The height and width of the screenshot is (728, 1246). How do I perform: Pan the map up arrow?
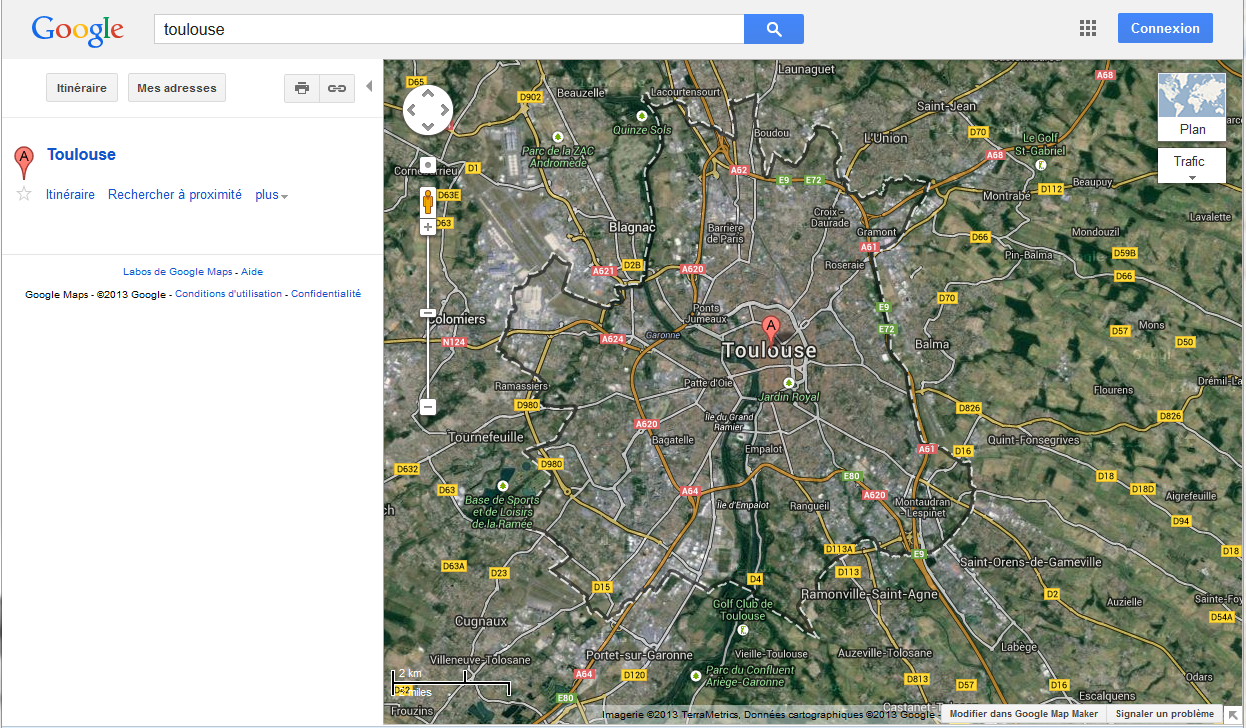coord(428,94)
